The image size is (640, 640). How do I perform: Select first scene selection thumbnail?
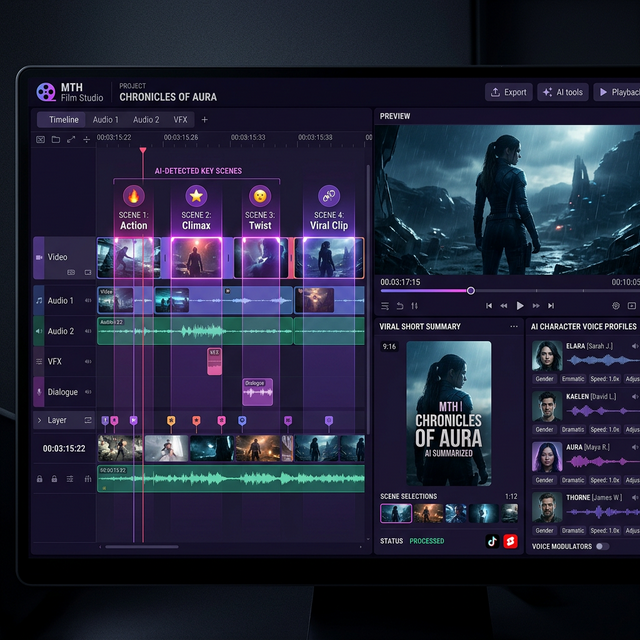(396, 513)
